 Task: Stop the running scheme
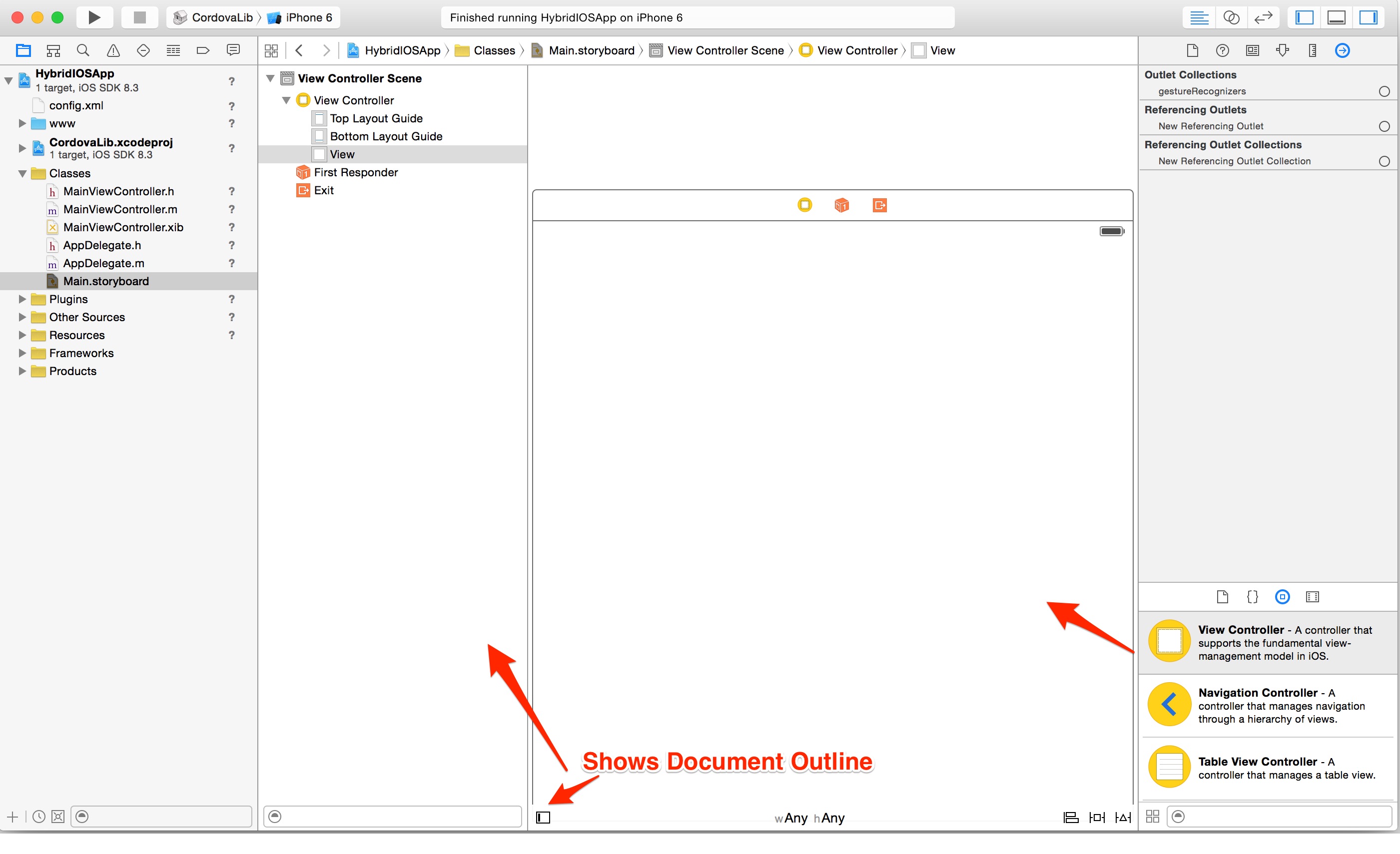coord(139,17)
